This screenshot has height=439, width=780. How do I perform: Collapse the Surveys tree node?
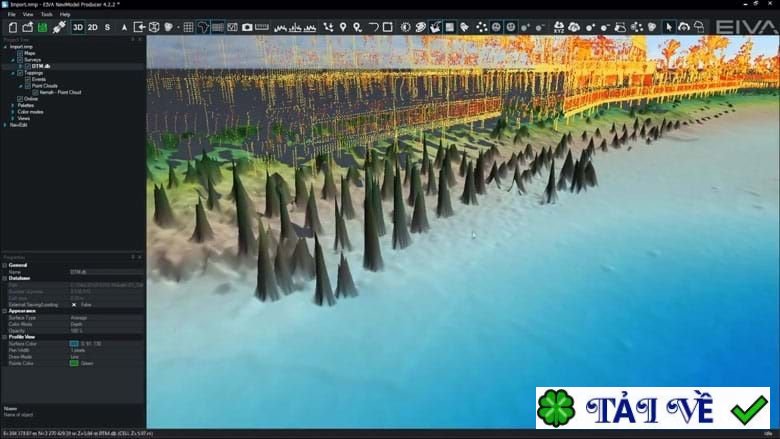[x=13, y=60]
